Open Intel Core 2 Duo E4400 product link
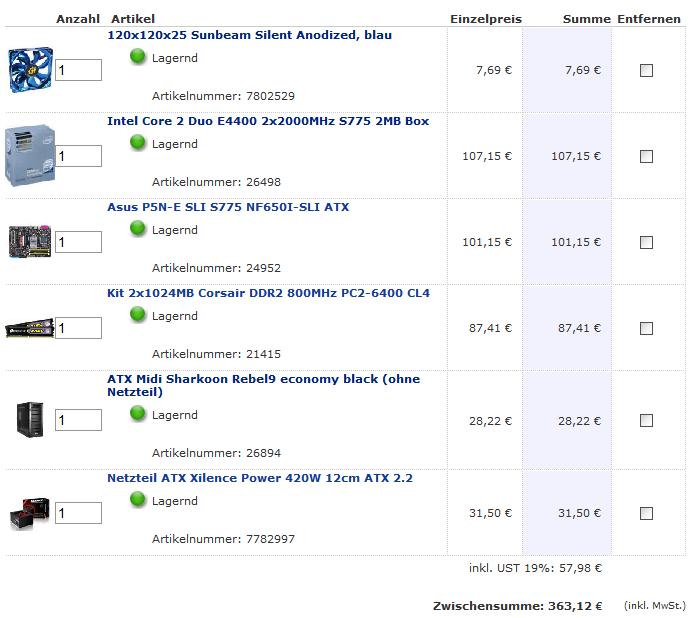Image resolution: width=700 pixels, height=618 pixels. coord(268,121)
